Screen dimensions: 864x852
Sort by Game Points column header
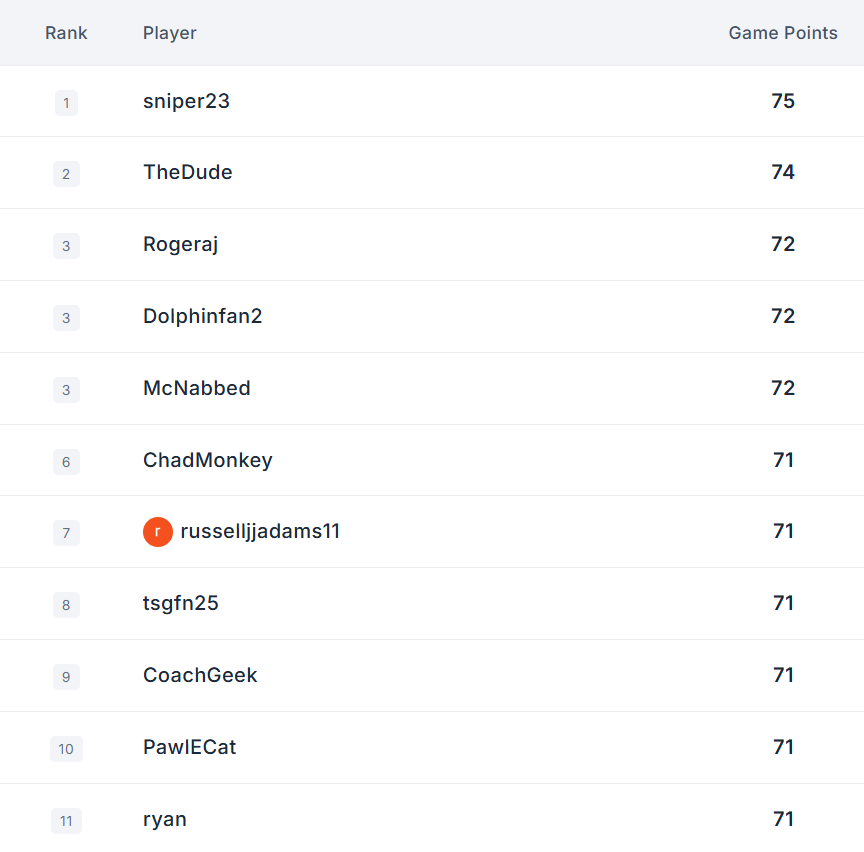[783, 33]
